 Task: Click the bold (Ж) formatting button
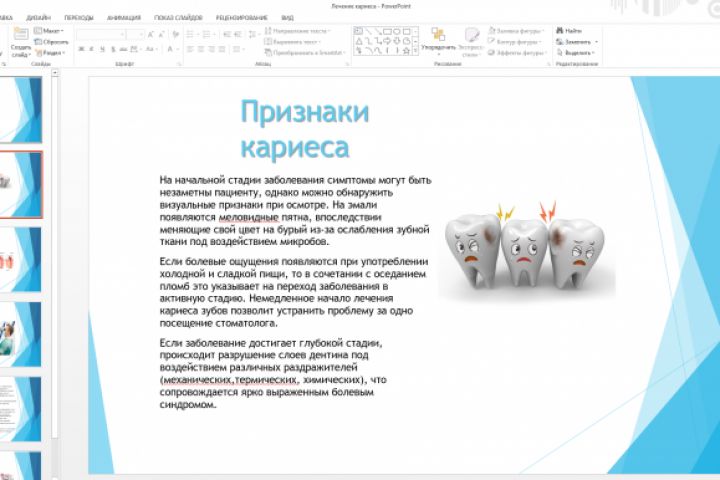coord(81,49)
